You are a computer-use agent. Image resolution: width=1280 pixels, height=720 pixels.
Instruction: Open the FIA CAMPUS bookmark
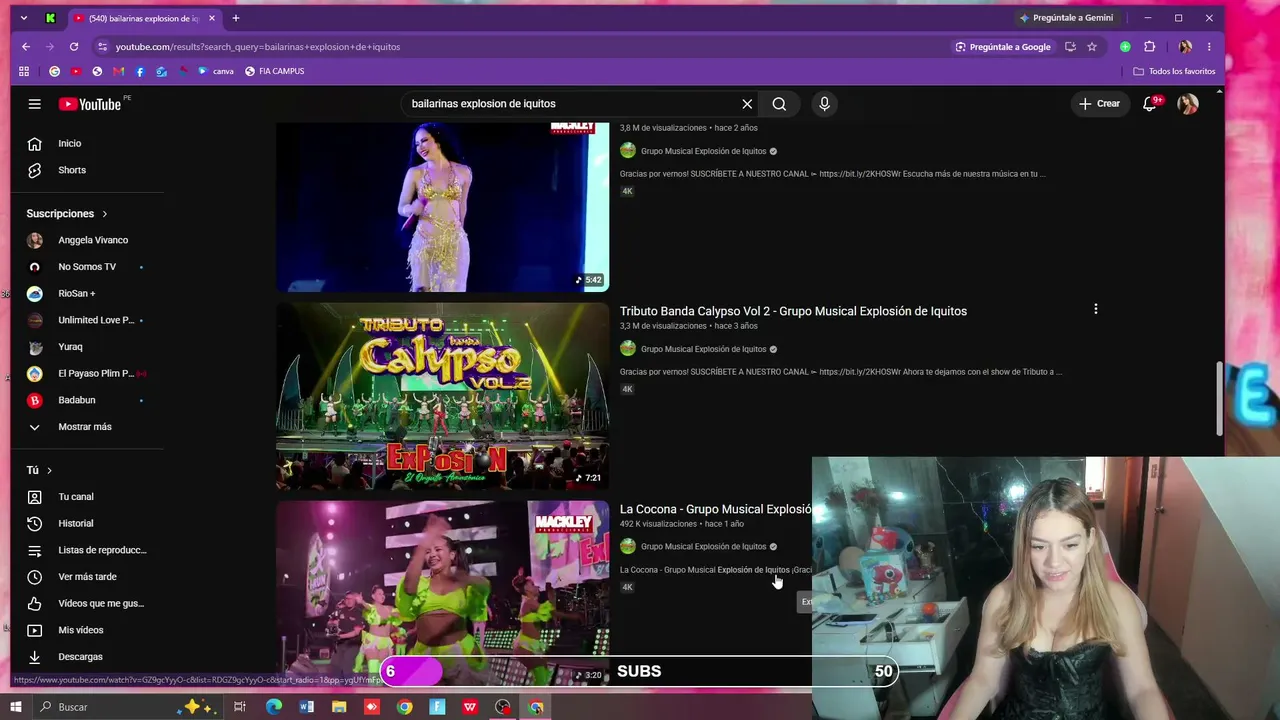coord(274,72)
